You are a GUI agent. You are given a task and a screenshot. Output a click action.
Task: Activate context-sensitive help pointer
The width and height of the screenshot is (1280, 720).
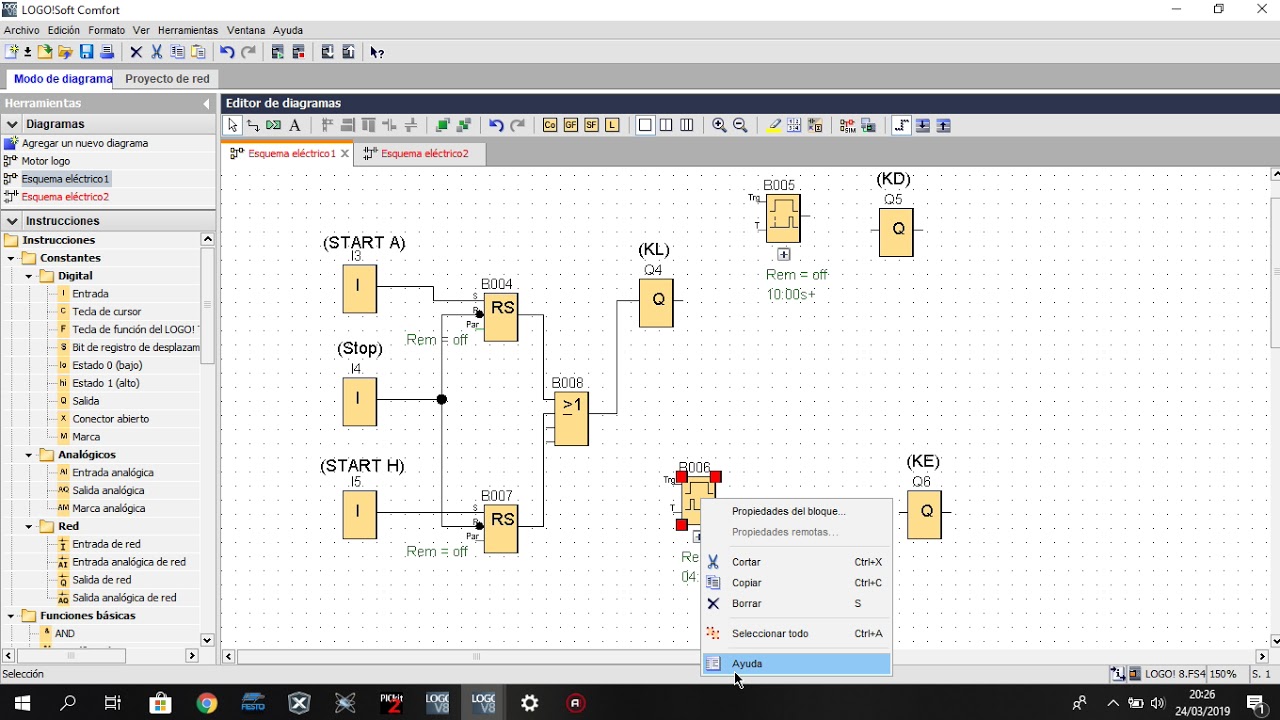click(x=377, y=52)
